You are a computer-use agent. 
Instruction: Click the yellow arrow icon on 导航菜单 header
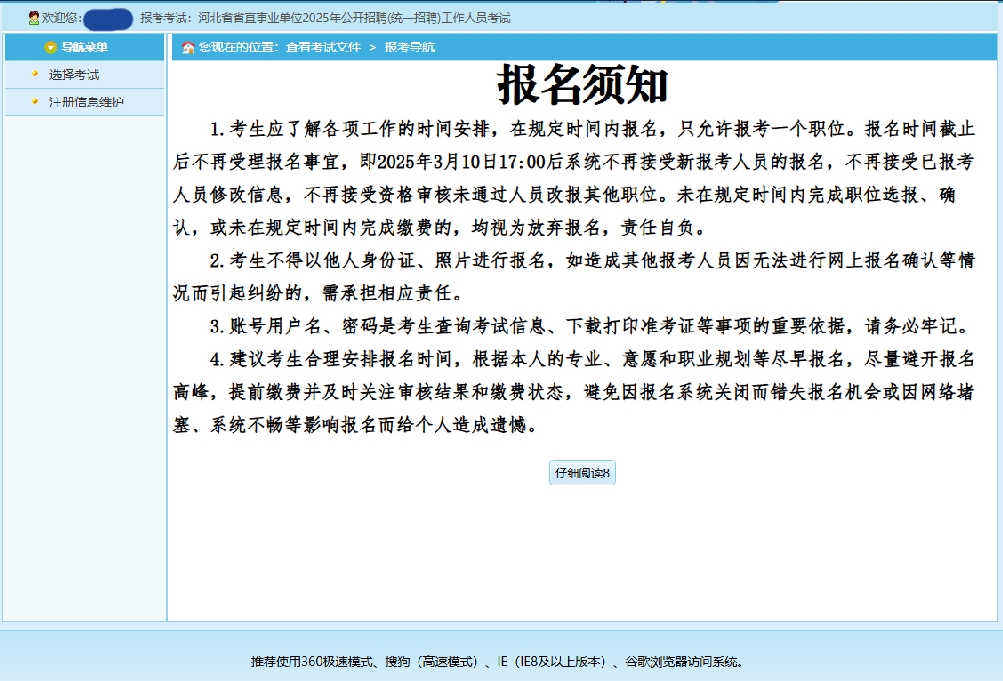pos(51,47)
